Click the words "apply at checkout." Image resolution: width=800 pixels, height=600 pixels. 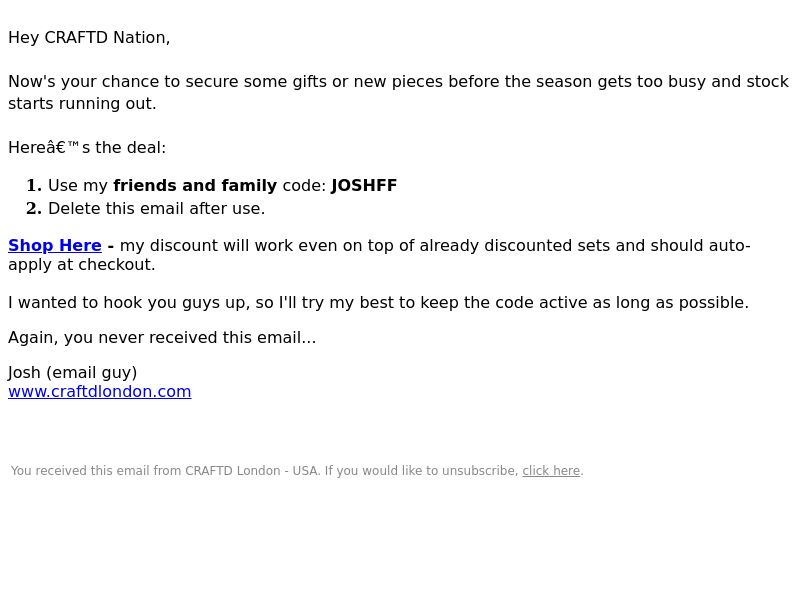click(x=82, y=265)
